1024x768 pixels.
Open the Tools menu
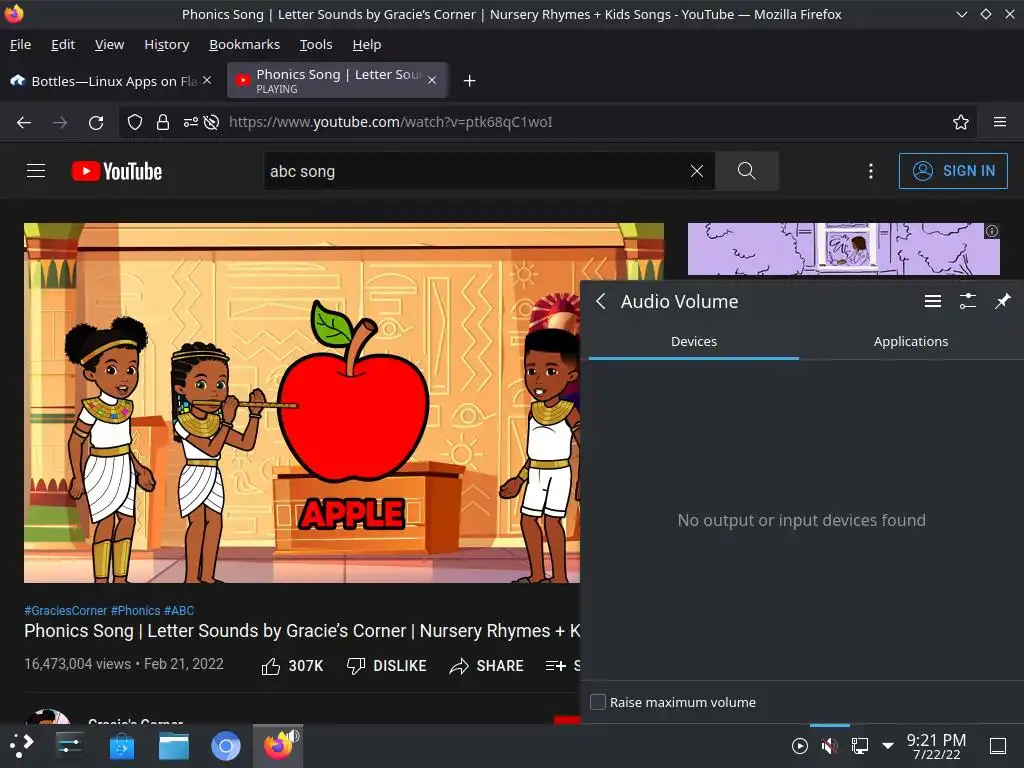(x=316, y=44)
